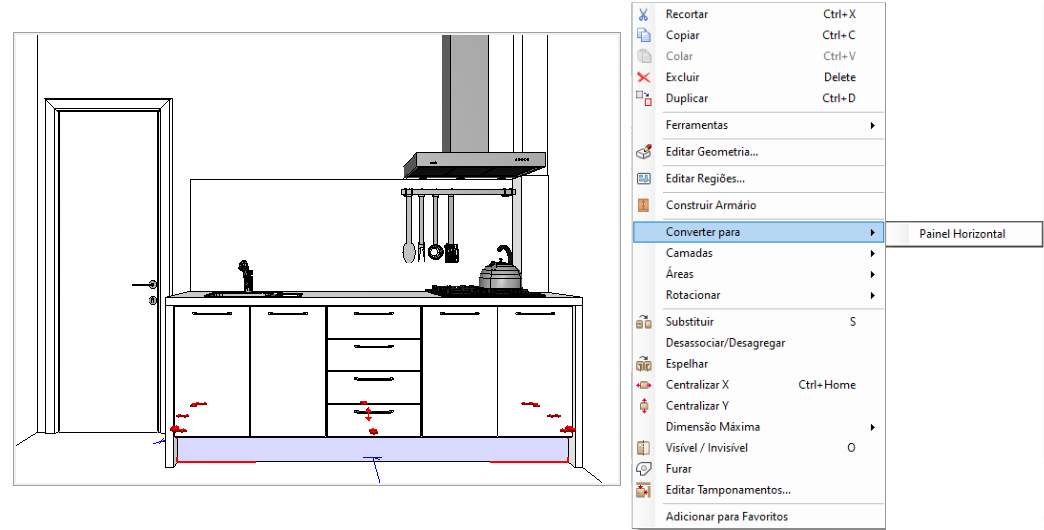
Task: Click the Editar Tamponamentos icon
Action: click(x=643, y=490)
